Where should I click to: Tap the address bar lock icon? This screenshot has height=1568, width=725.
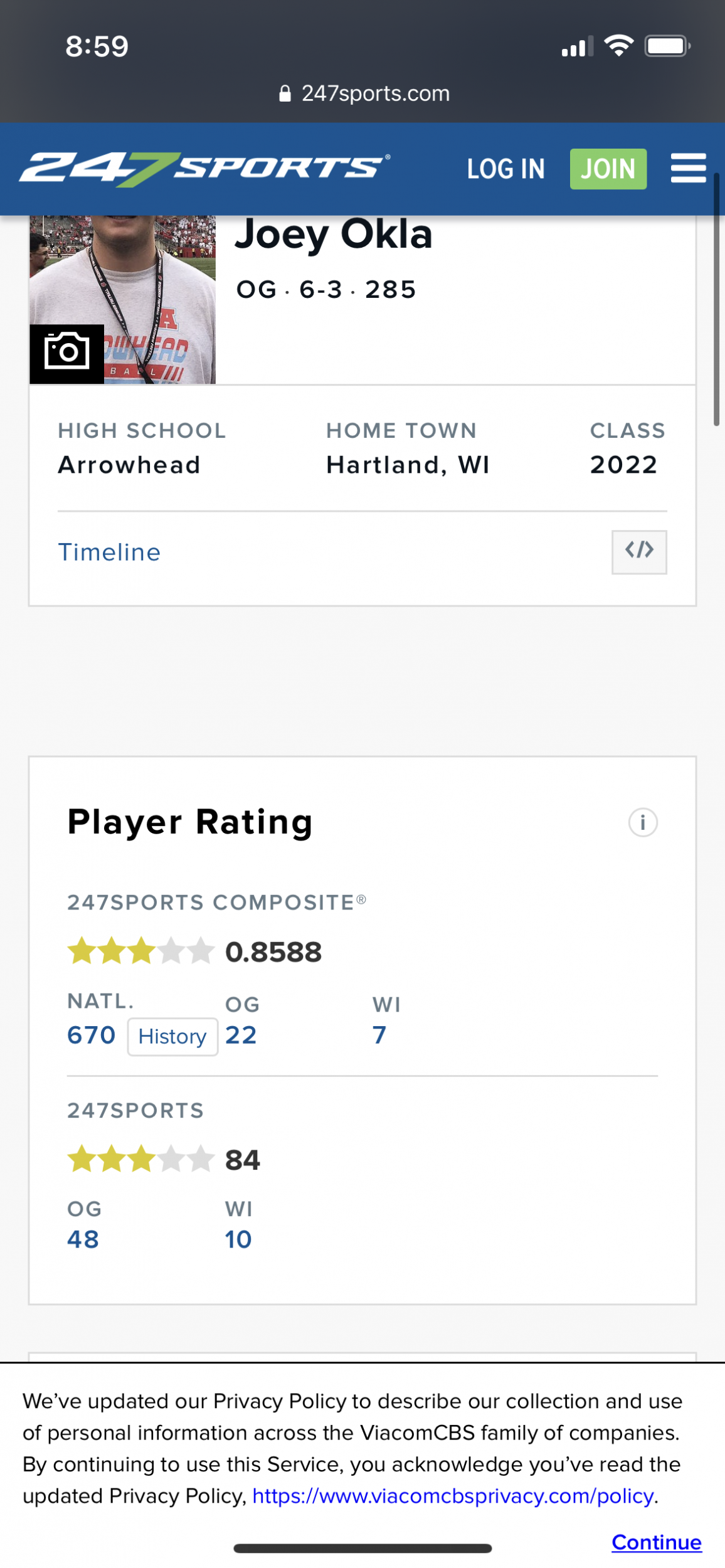(285, 93)
